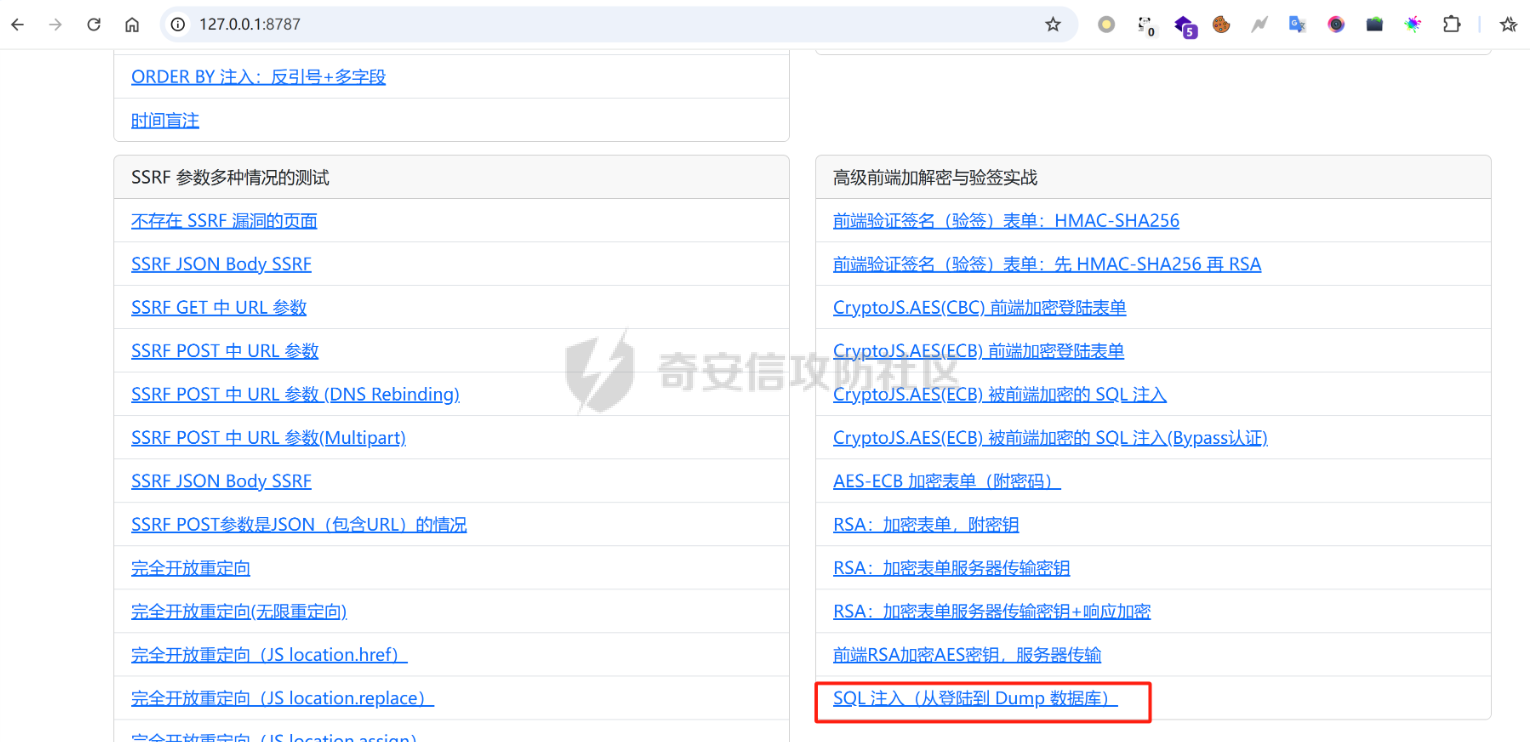Open the gray lightning bolt extension
This screenshot has width=1530, height=742.
pos(1259,25)
